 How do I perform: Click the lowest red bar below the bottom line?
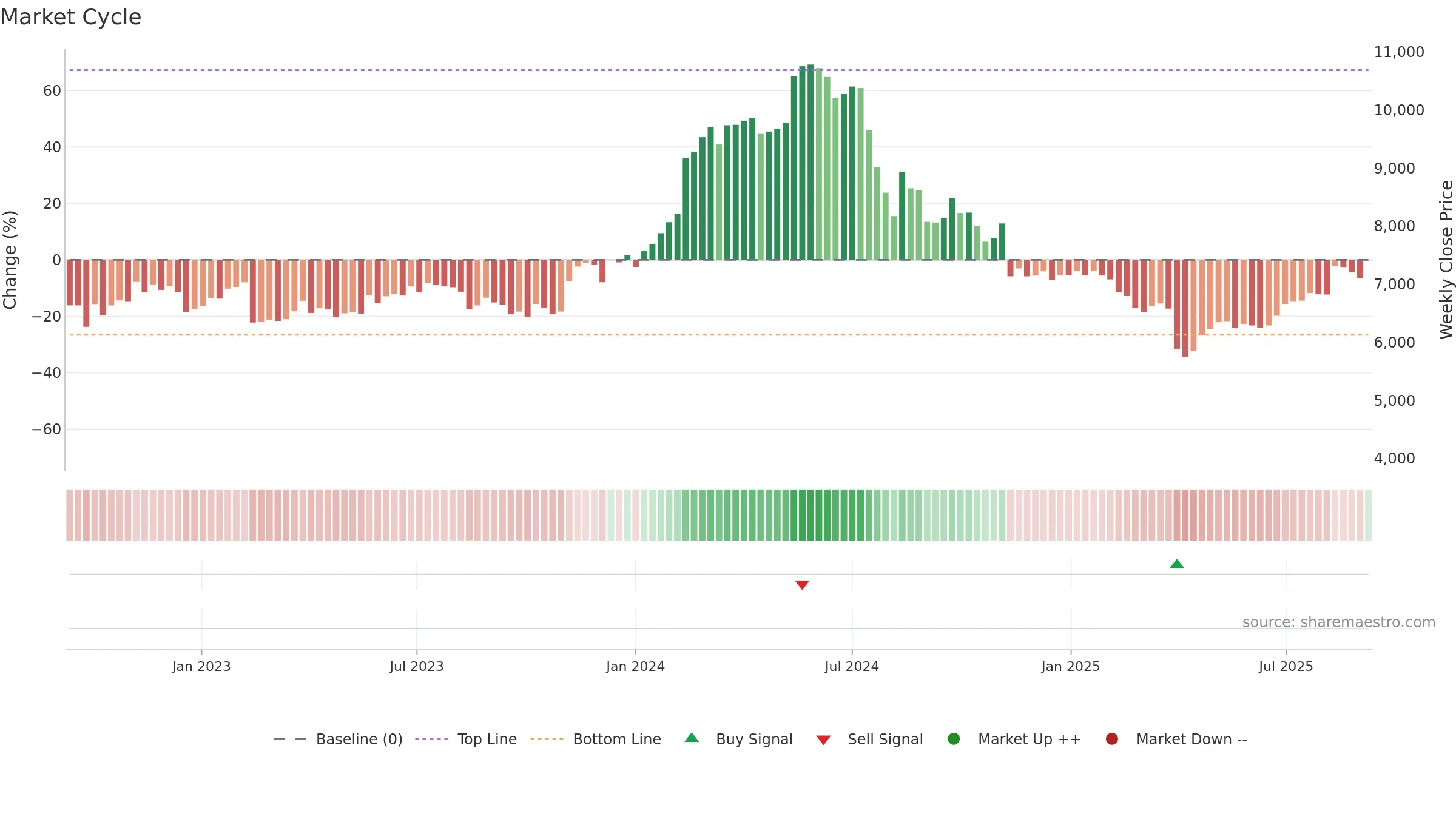(x=1185, y=308)
